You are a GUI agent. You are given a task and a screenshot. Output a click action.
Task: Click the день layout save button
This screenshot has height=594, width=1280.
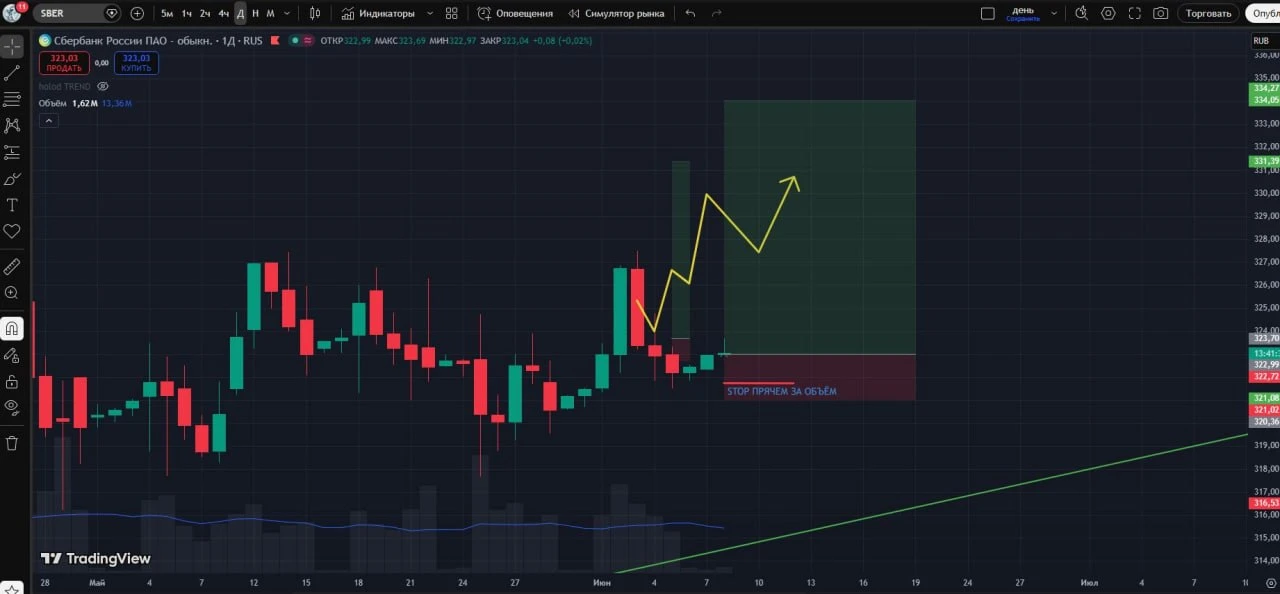point(1023,13)
